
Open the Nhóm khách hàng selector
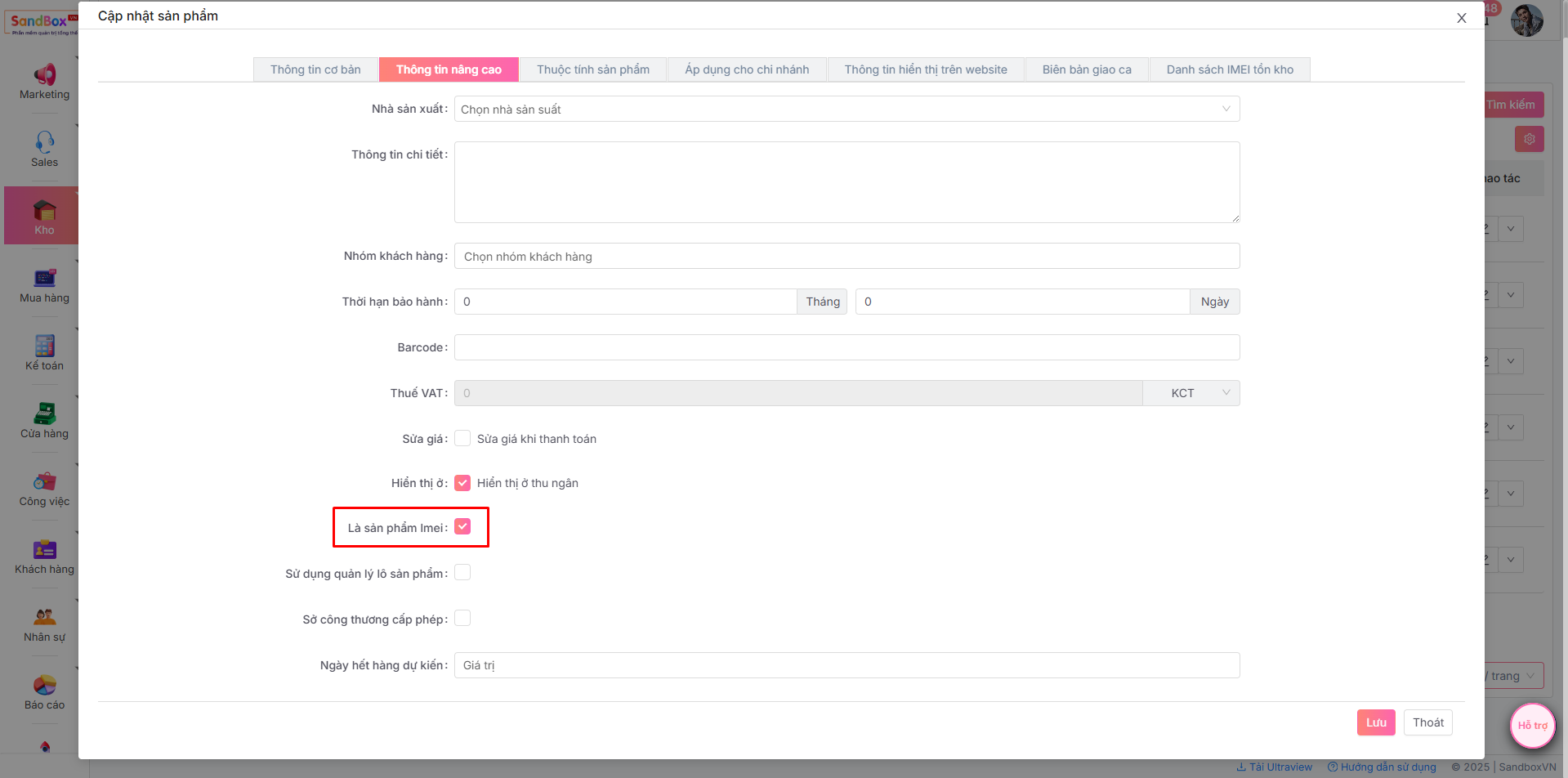[x=847, y=257]
